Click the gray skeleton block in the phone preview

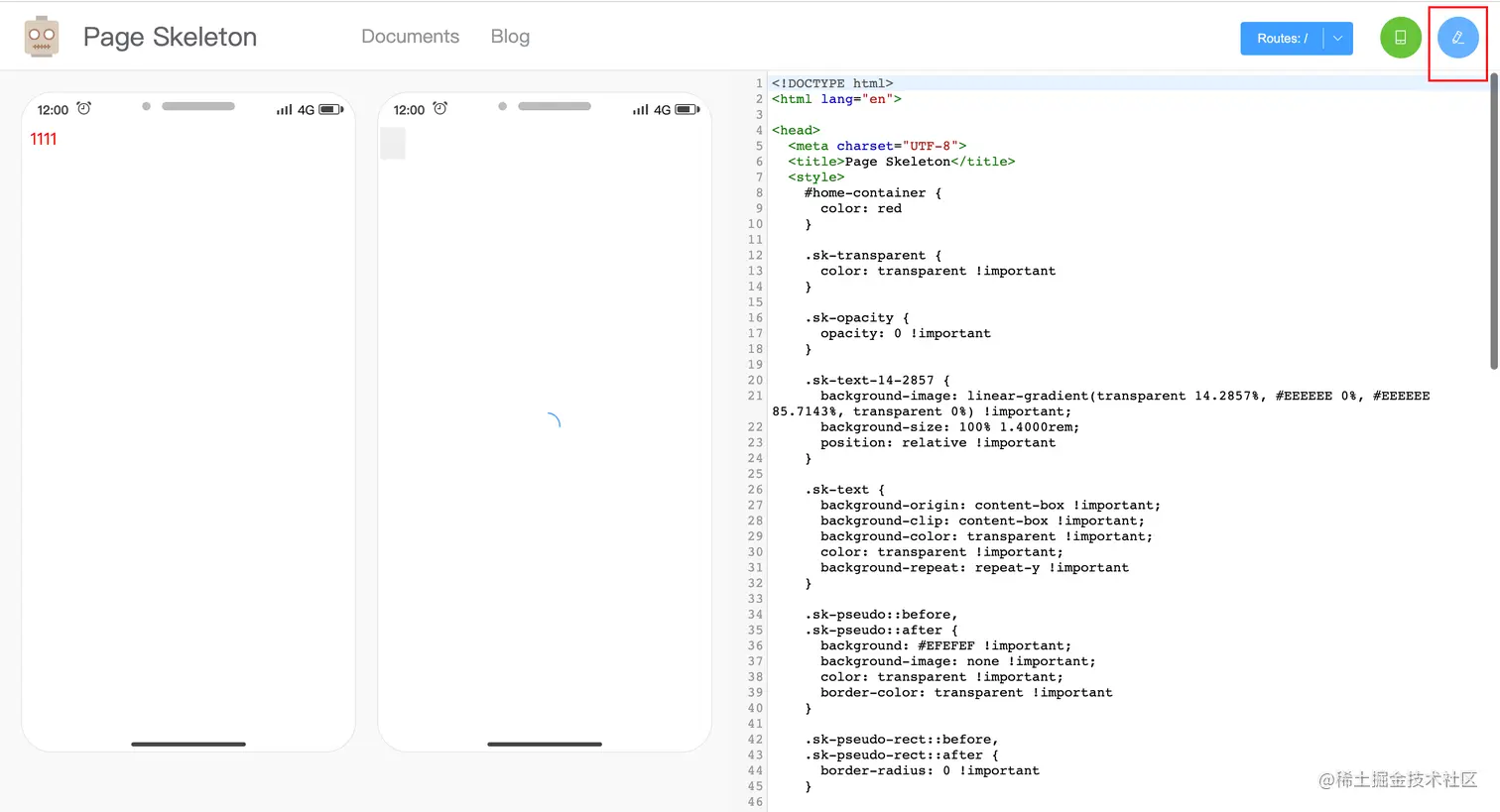393,144
